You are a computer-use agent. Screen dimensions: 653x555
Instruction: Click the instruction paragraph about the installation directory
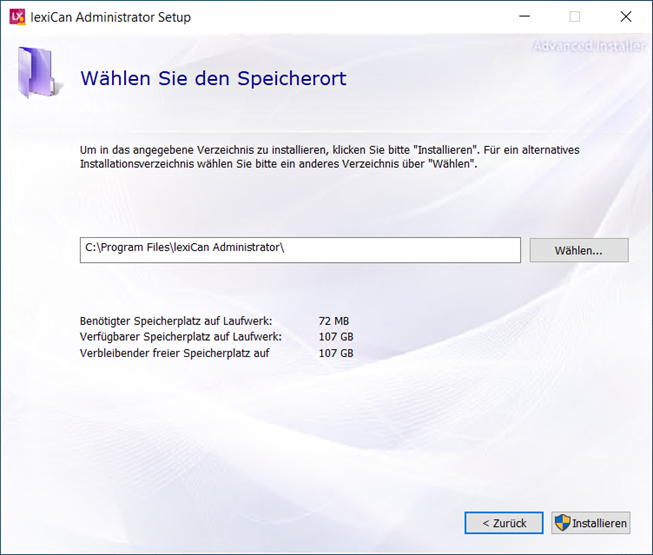[x=330, y=156]
